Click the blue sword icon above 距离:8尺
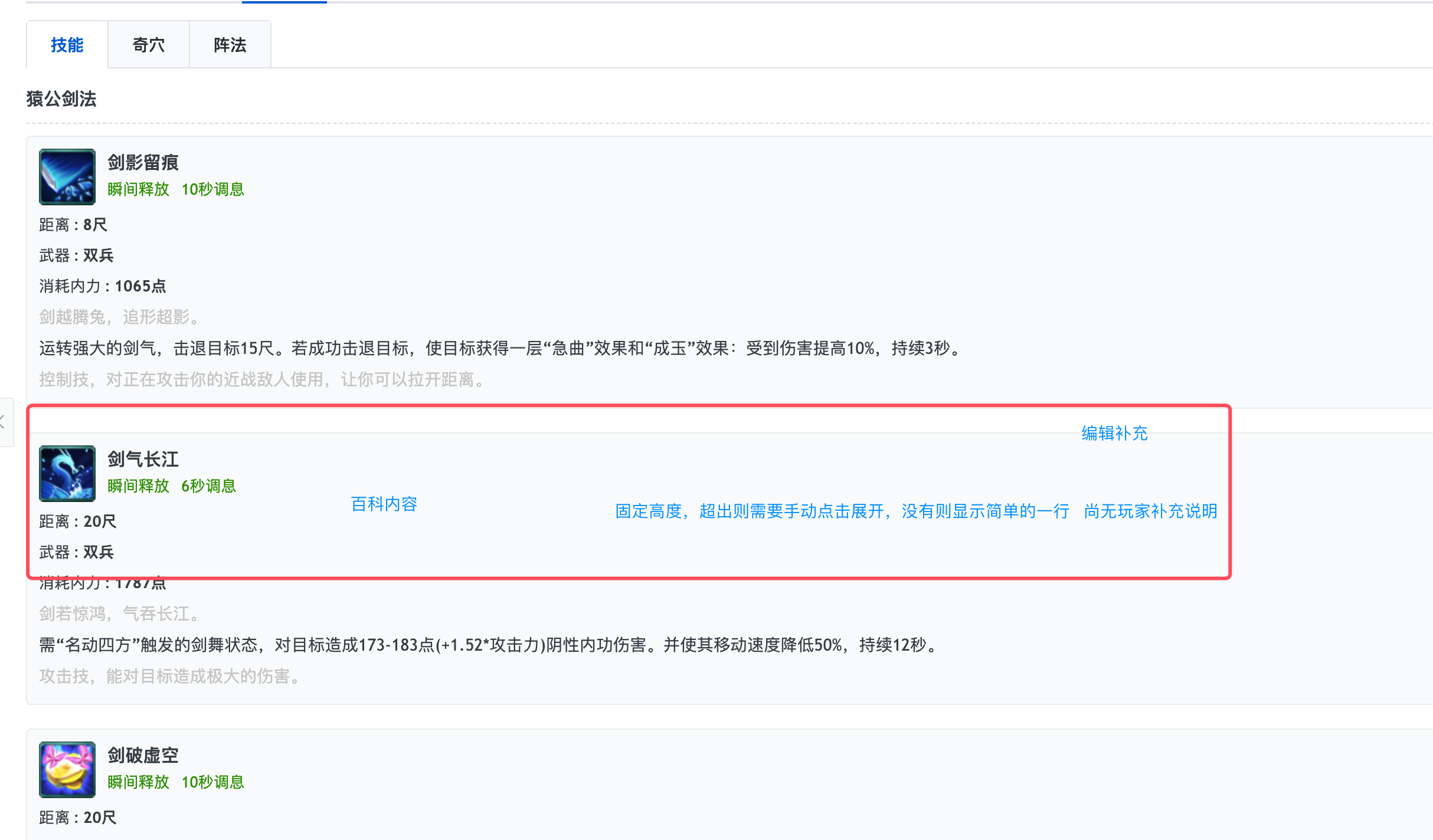This screenshot has width=1433, height=840. (x=67, y=176)
